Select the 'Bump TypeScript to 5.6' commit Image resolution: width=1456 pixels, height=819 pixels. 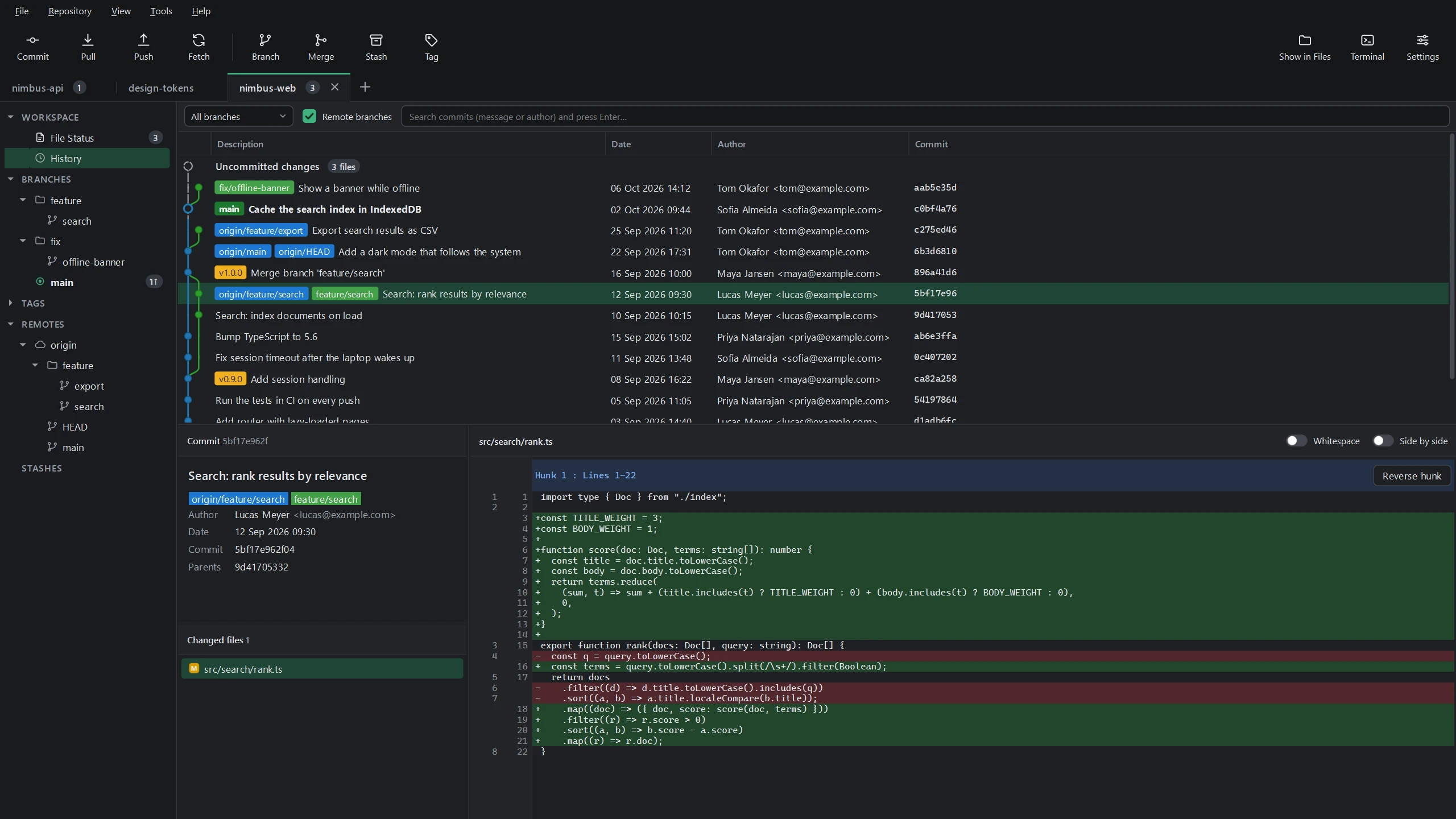click(x=813, y=337)
